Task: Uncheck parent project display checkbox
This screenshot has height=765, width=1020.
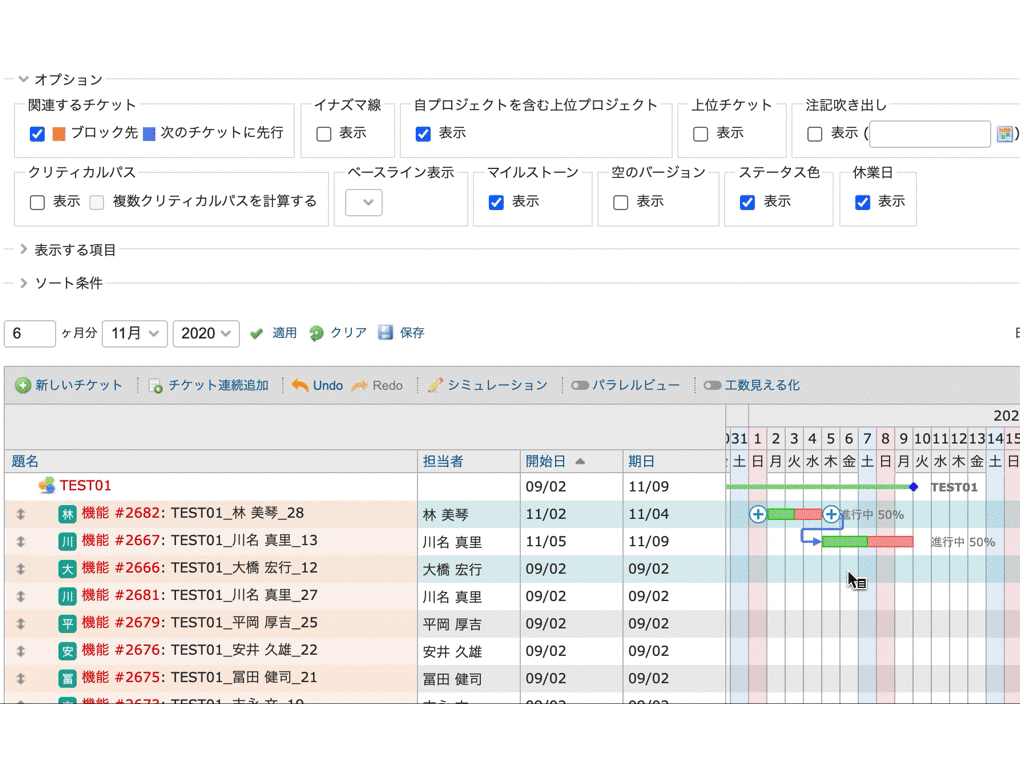Action: (x=423, y=134)
